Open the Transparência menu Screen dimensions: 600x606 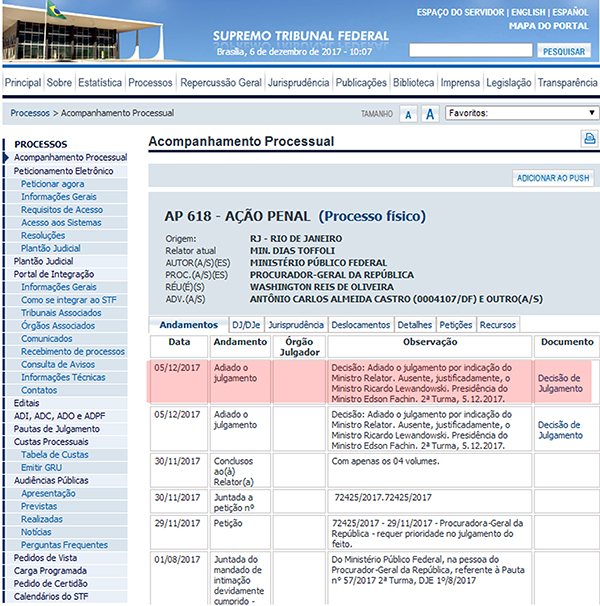point(568,82)
